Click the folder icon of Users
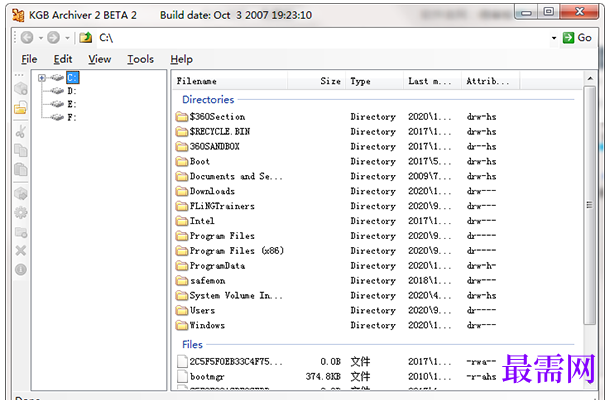This screenshot has height=400, width=614. coord(182,310)
